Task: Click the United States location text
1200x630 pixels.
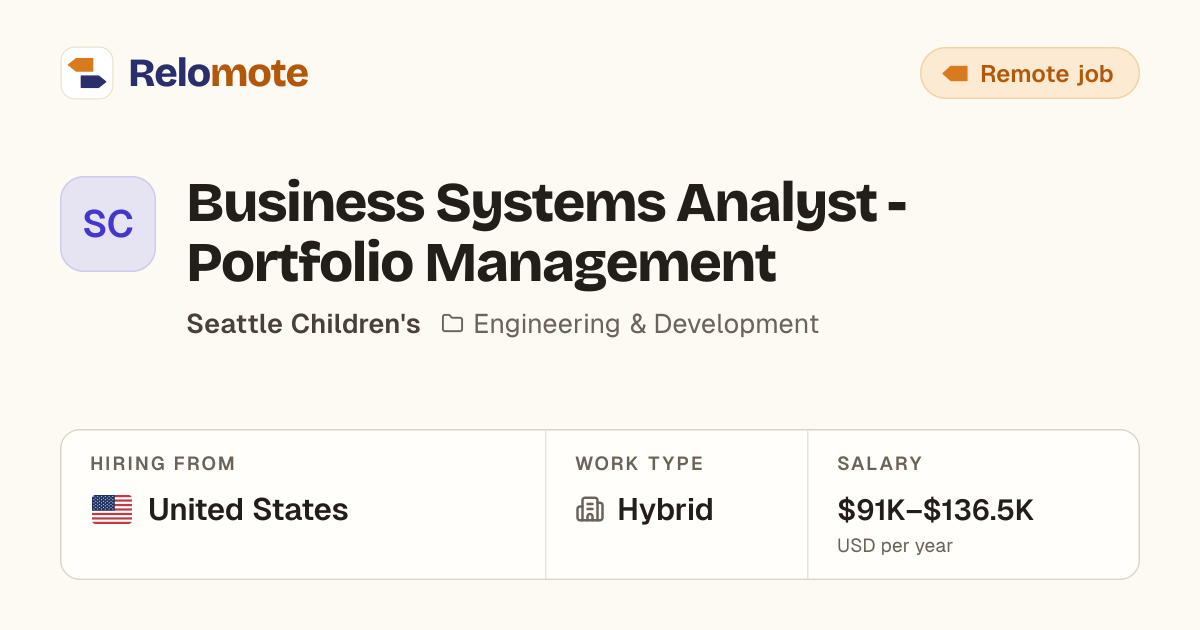Action: (248, 510)
